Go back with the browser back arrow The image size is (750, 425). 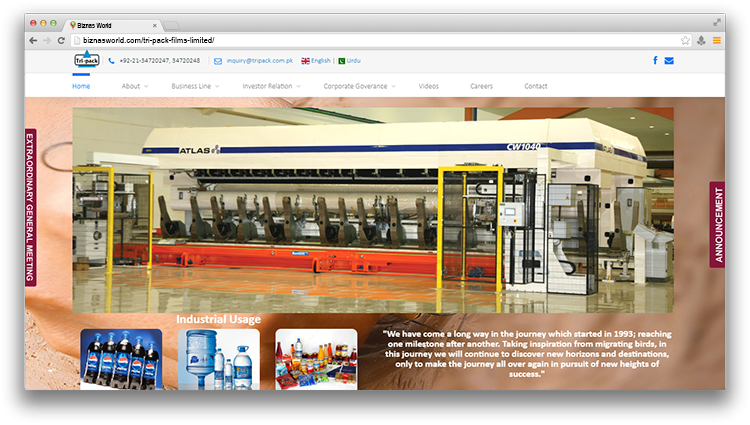[x=33, y=40]
